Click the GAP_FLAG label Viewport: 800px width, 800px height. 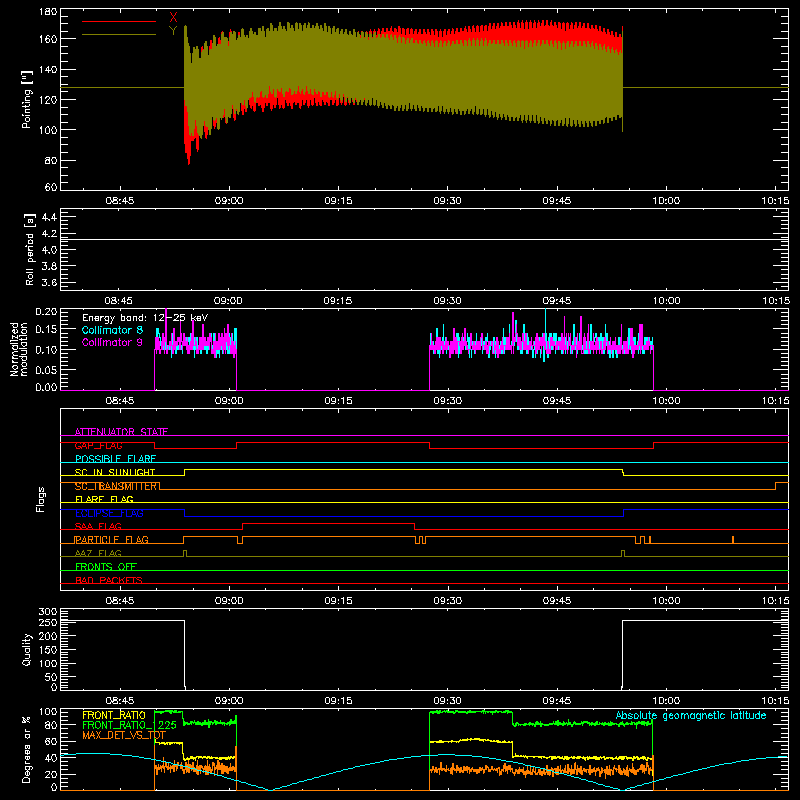point(98,445)
